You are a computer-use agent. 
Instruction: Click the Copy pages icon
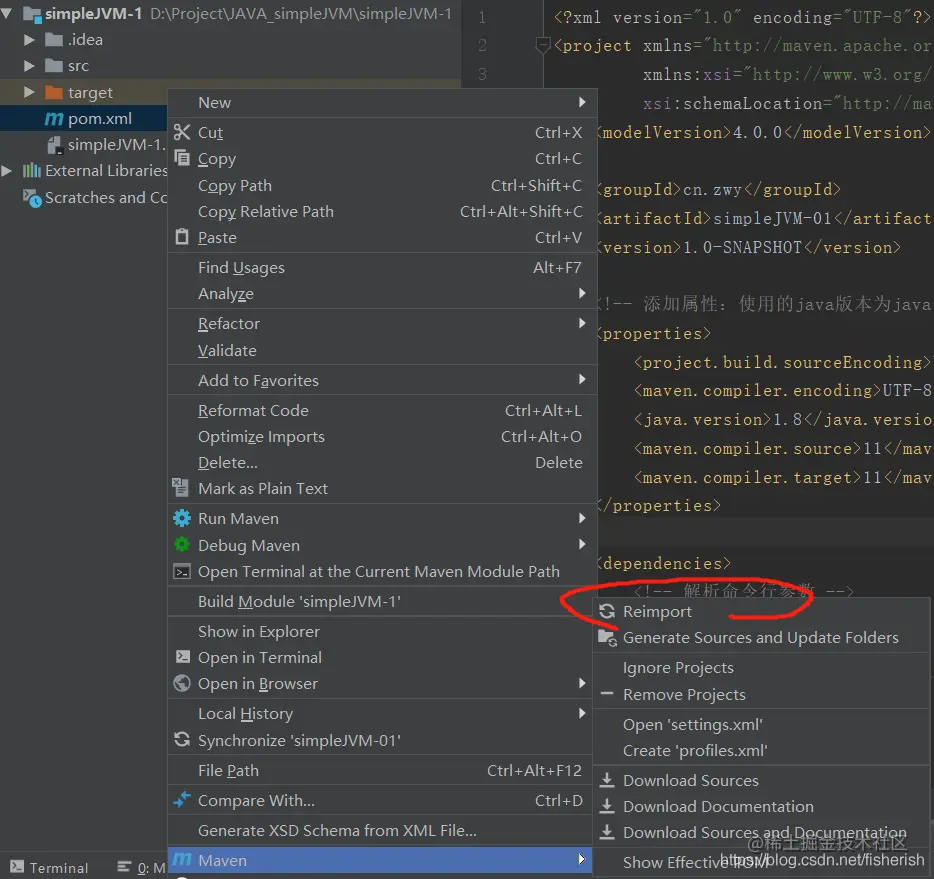tap(182, 158)
